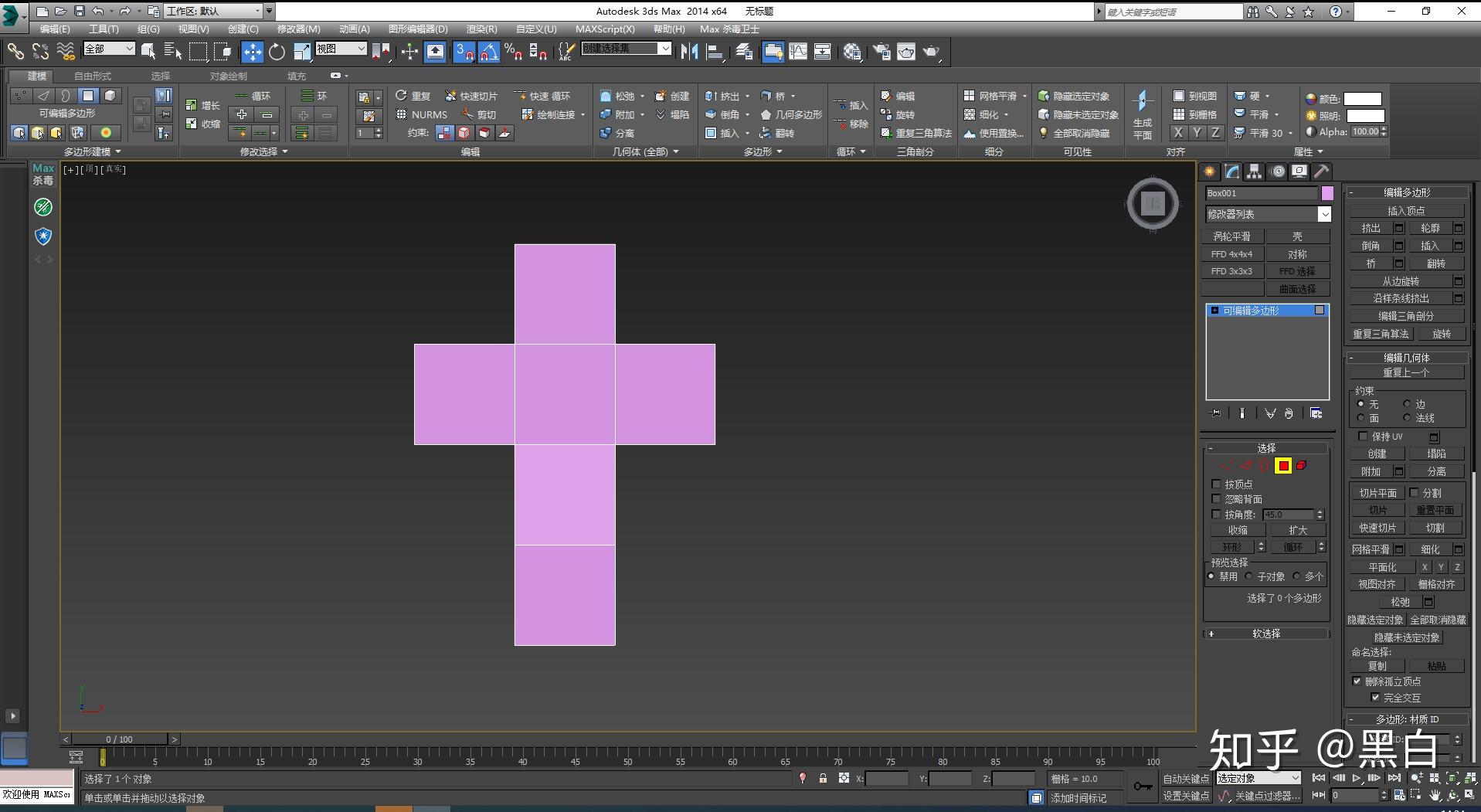Select the Rotate tool

[x=277, y=52]
